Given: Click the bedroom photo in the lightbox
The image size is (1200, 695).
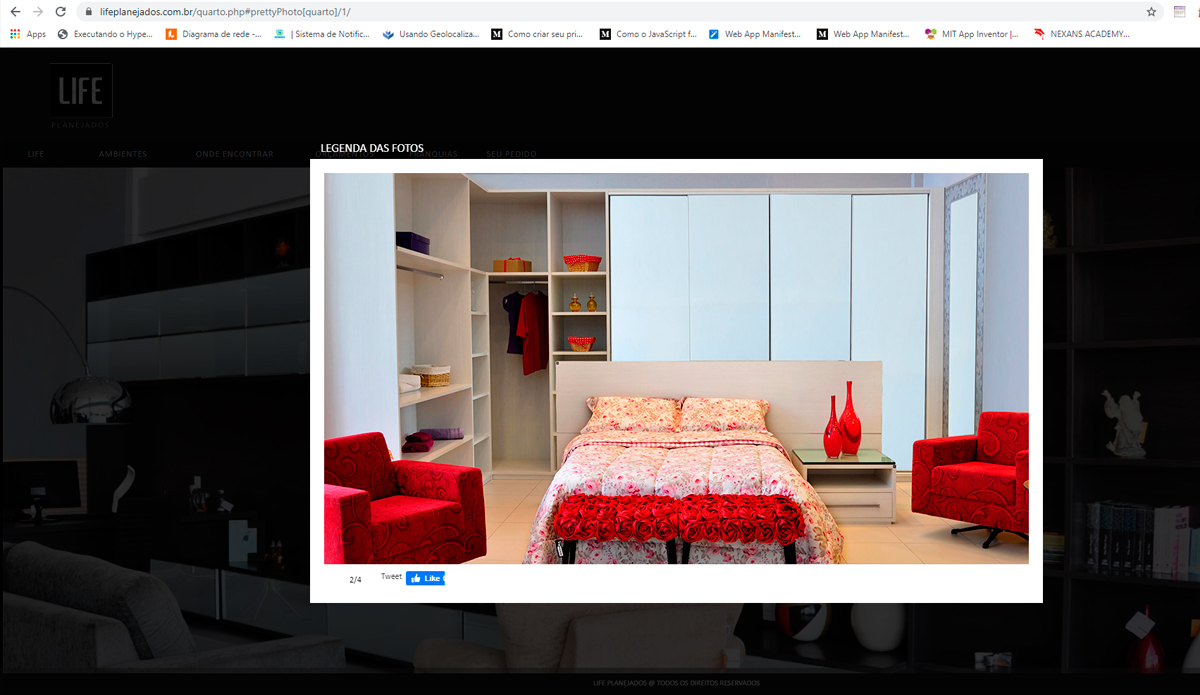Looking at the screenshot, I should coord(676,368).
